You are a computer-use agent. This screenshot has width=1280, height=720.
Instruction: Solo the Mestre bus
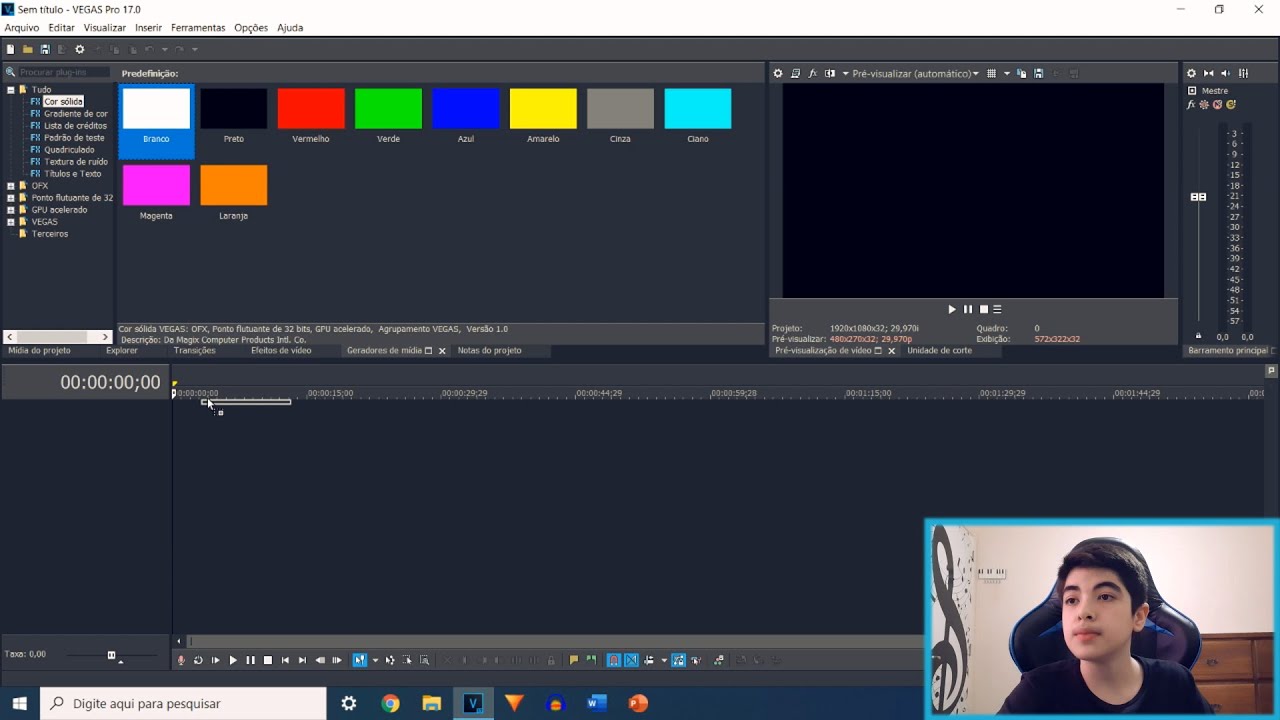(1231, 104)
